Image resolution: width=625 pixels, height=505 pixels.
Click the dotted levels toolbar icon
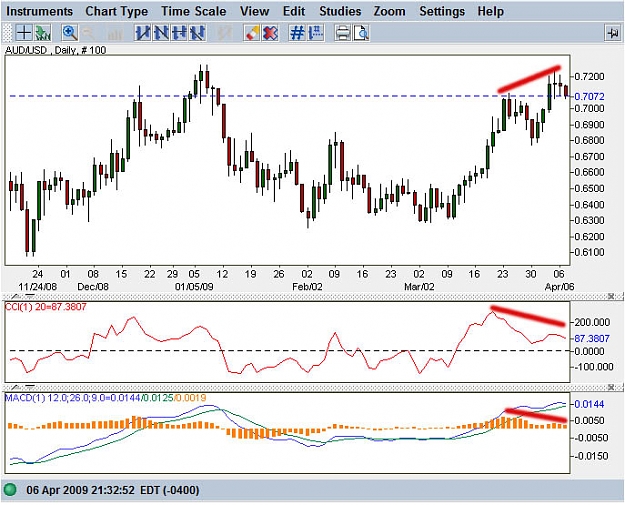pyautogui.click(x=316, y=33)
